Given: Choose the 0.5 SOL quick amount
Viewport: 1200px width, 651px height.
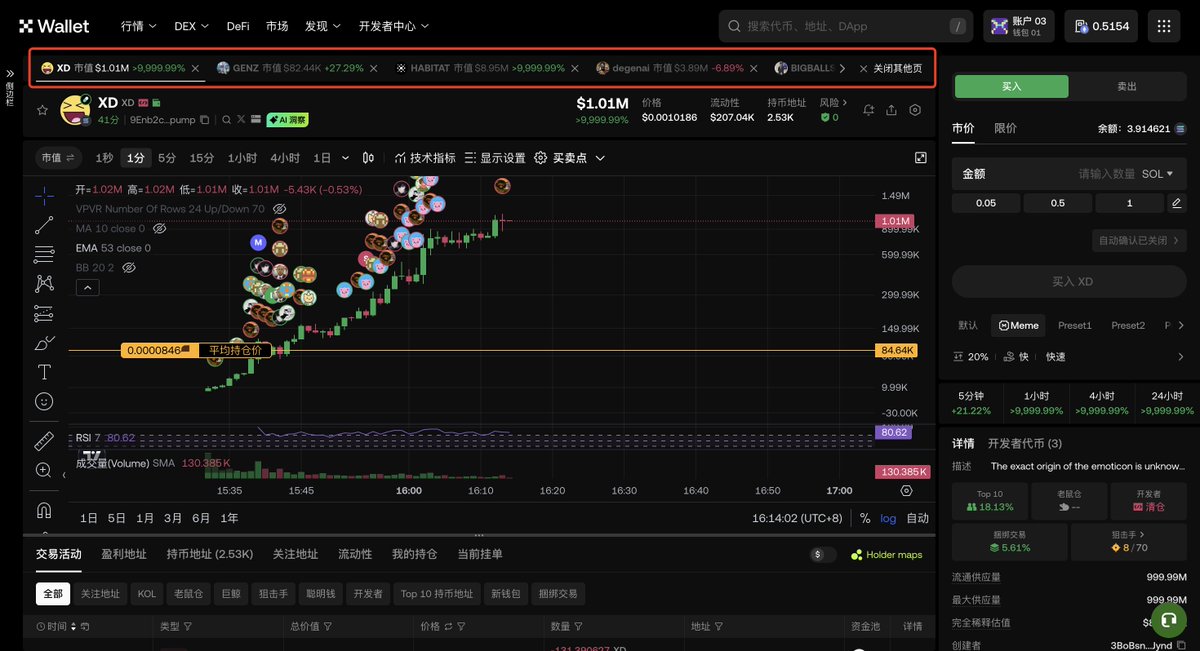Looking at the screenshot, I should coord(1058,204).
